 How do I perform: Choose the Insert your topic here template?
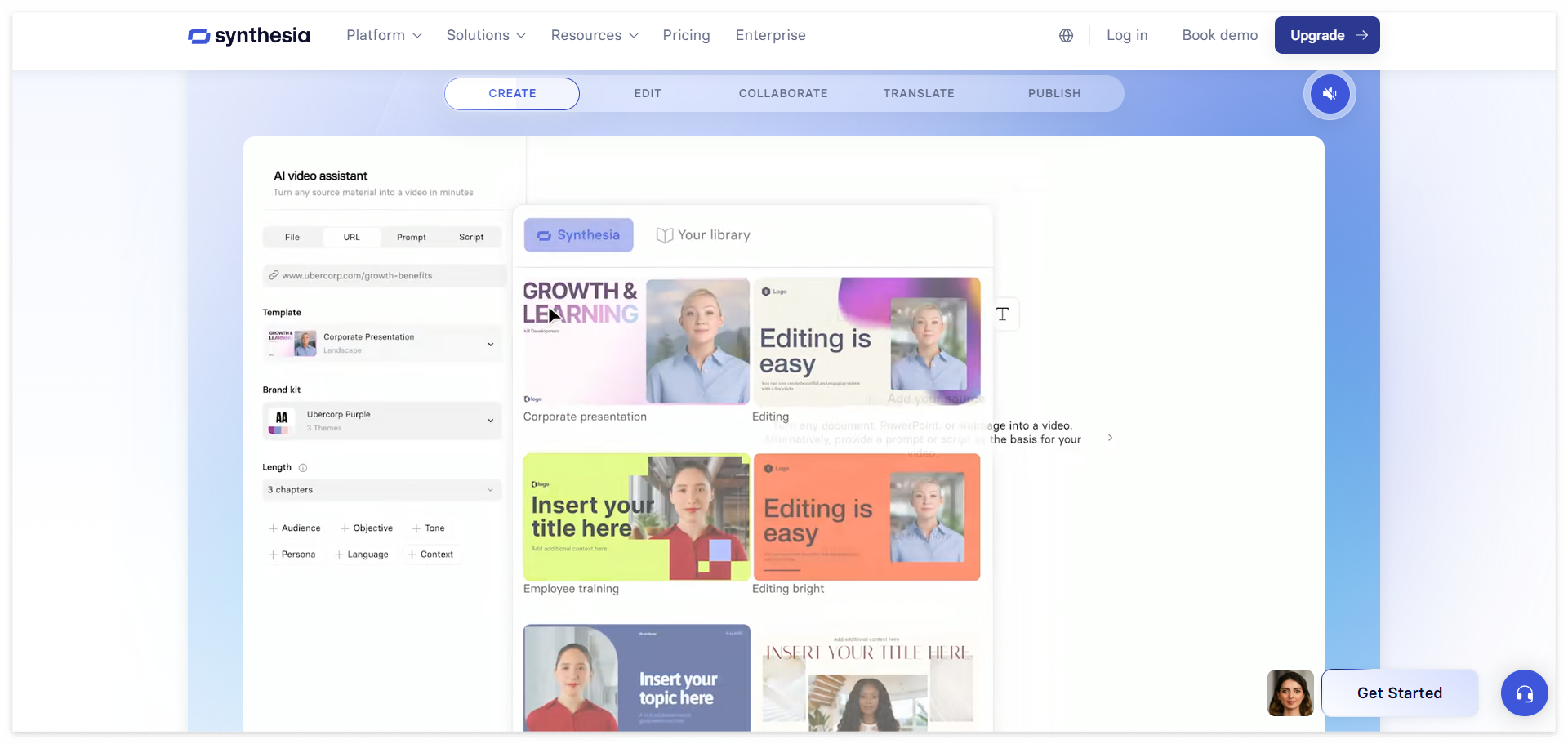point(636,678)
